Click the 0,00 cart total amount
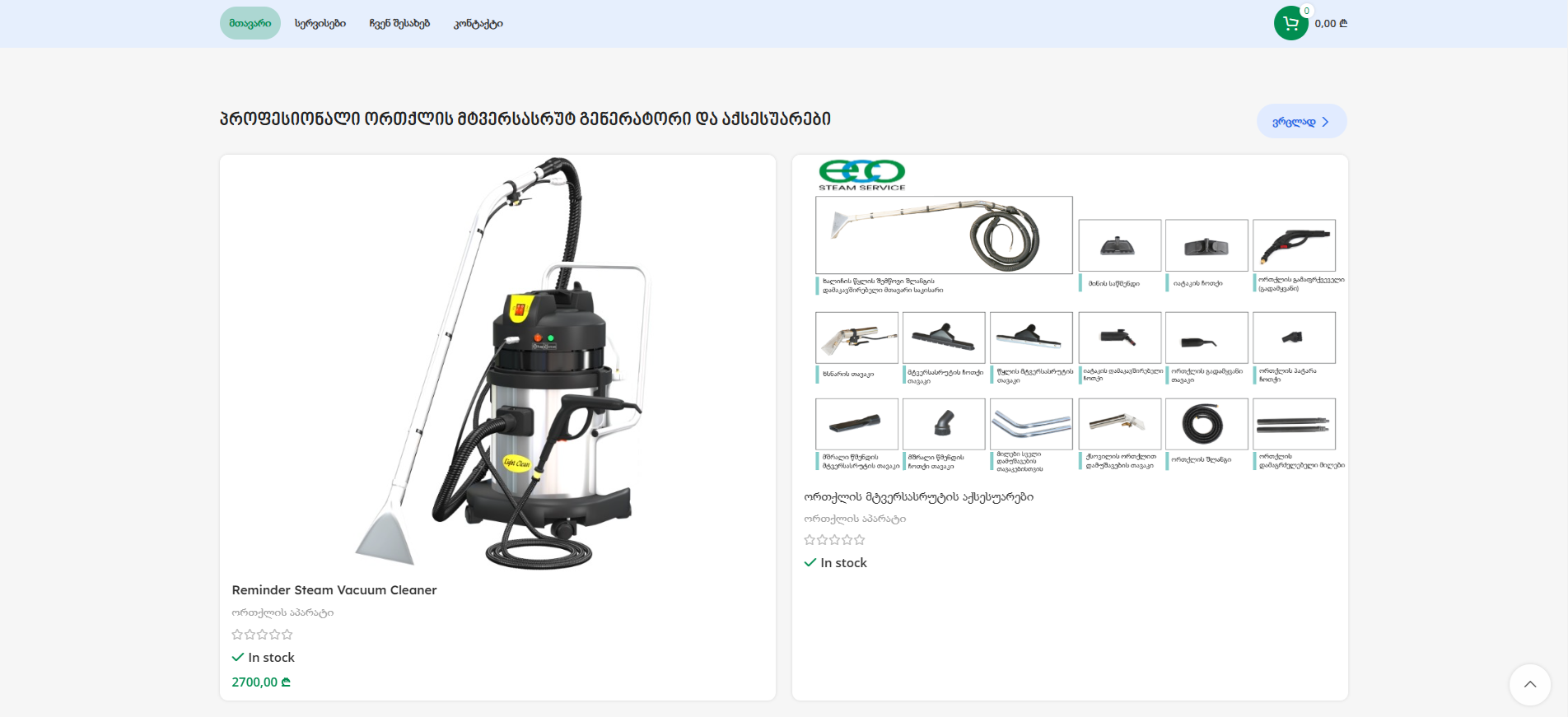Screen dimensions: 1568x717 tap(1330, 23)
